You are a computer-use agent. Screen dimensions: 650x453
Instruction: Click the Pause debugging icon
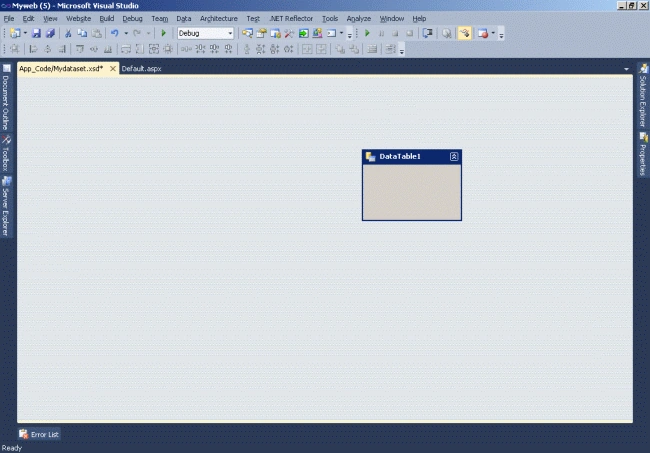pyautogui.click(x=381, y=33)
